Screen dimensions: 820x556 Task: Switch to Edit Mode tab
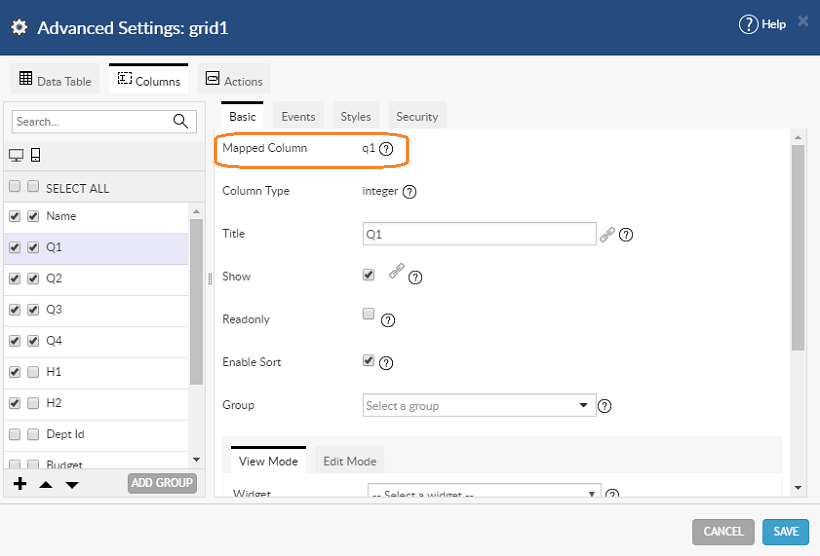(x=348, y=461)
